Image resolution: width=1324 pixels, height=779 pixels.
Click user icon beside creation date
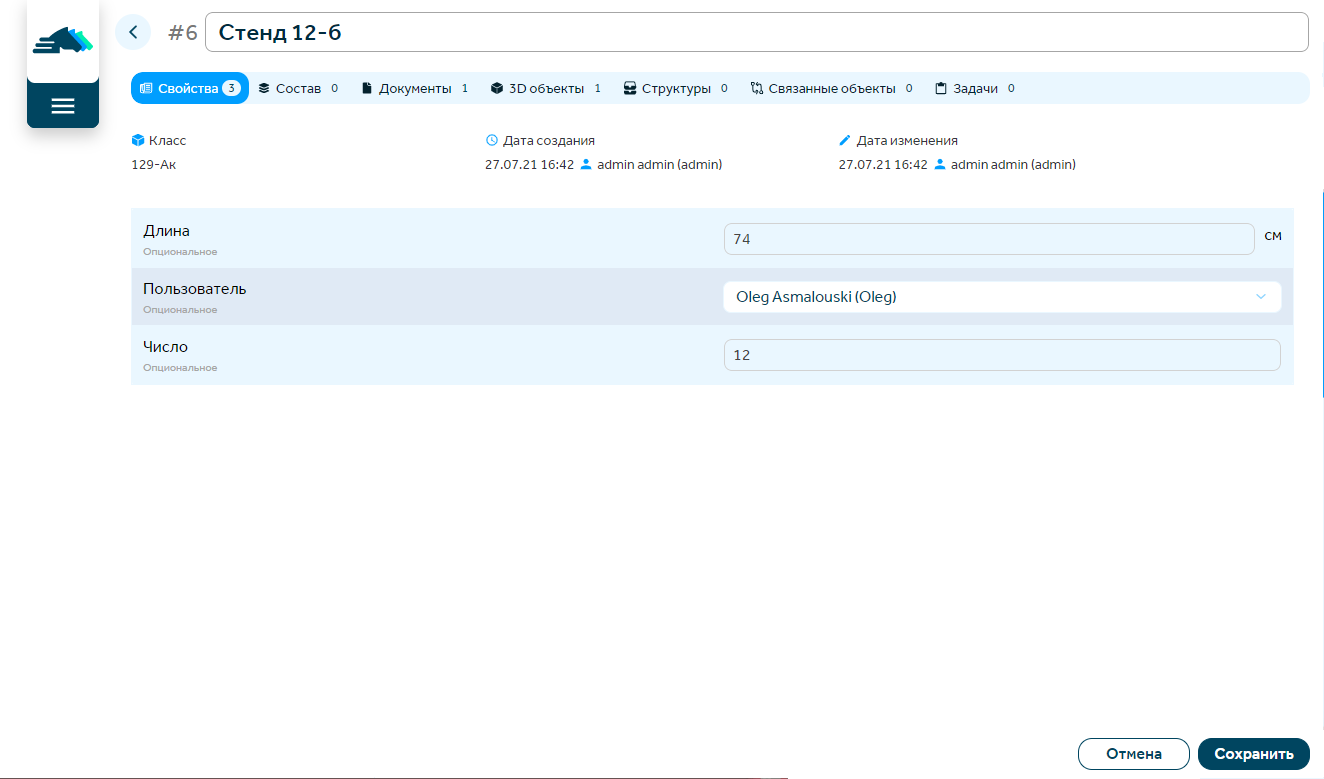586,164
